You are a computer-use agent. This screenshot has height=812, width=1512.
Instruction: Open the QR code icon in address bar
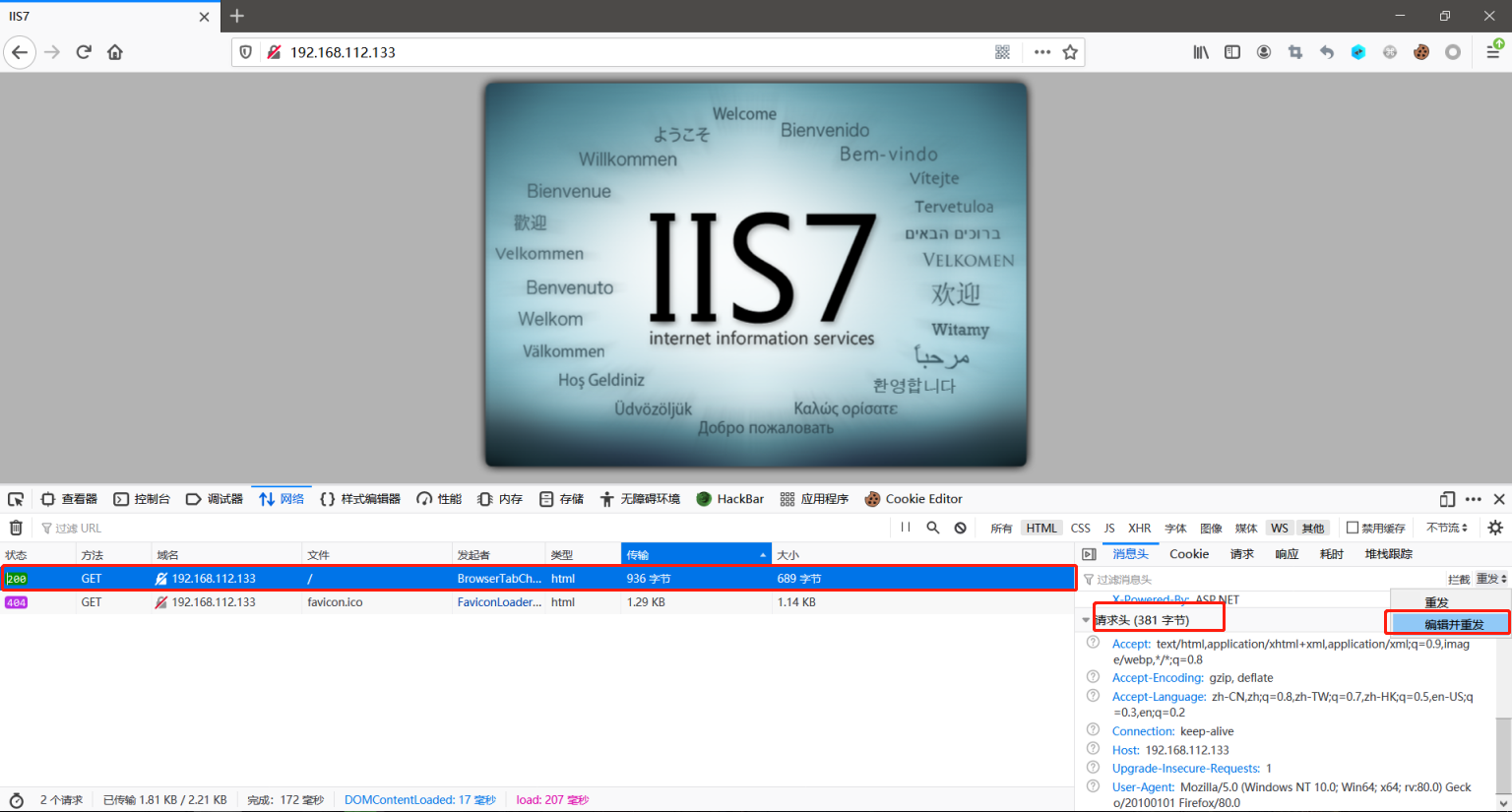click(1002, 52)
